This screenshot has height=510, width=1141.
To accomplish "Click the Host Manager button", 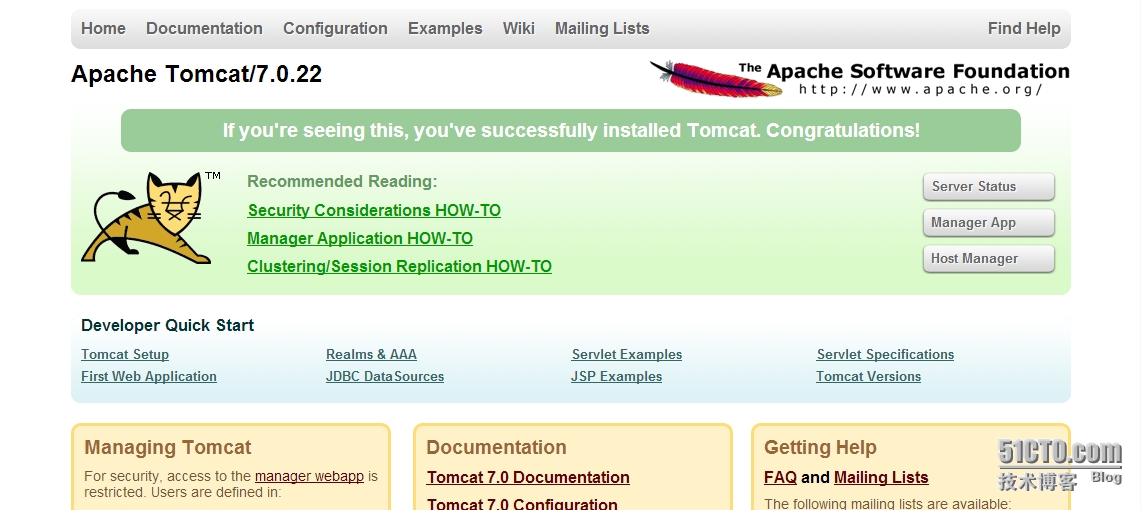I will pos(988,258).
